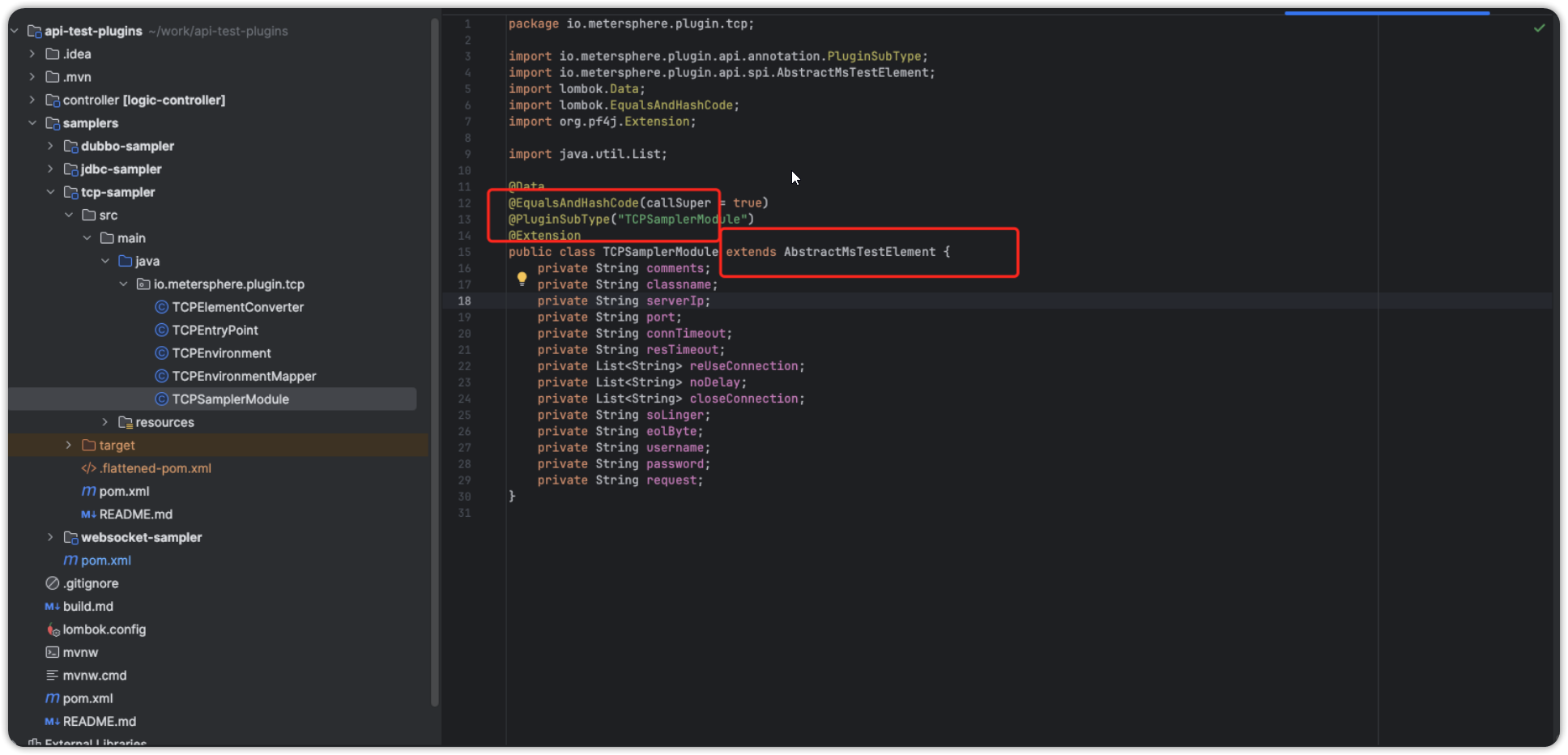The width and height of the screenshot is (1568, 755).
Task: Collapse the src folder
Action: pos(69,215)
